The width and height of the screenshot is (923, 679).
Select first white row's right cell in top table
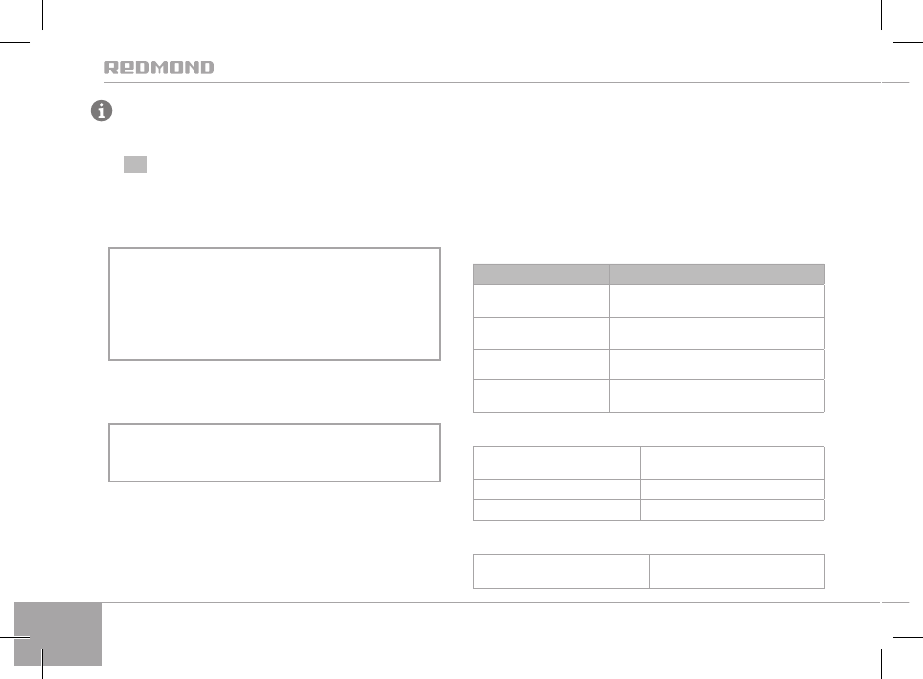click(x=717, y=298)
